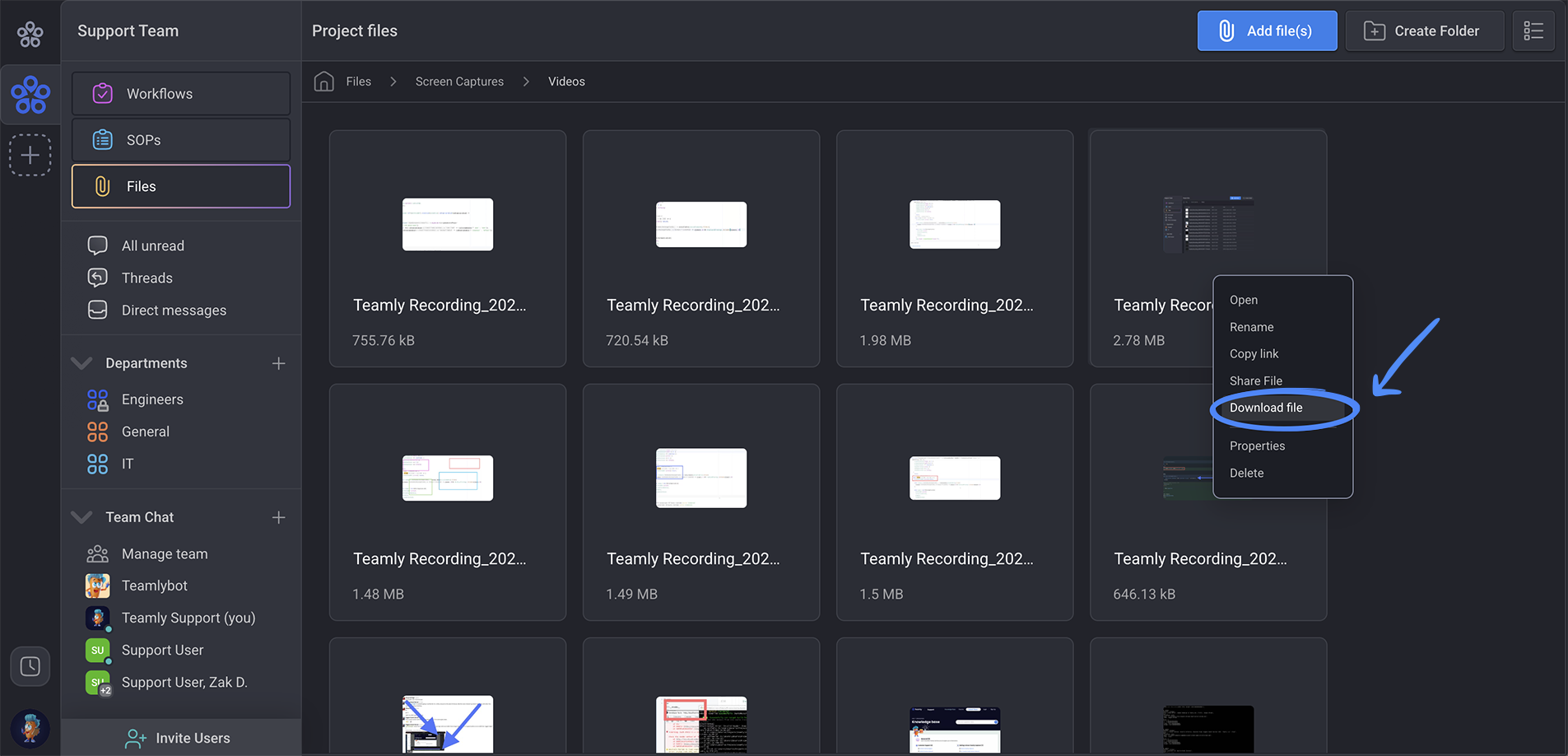Add a new department with plus

[x=279, y=363]
